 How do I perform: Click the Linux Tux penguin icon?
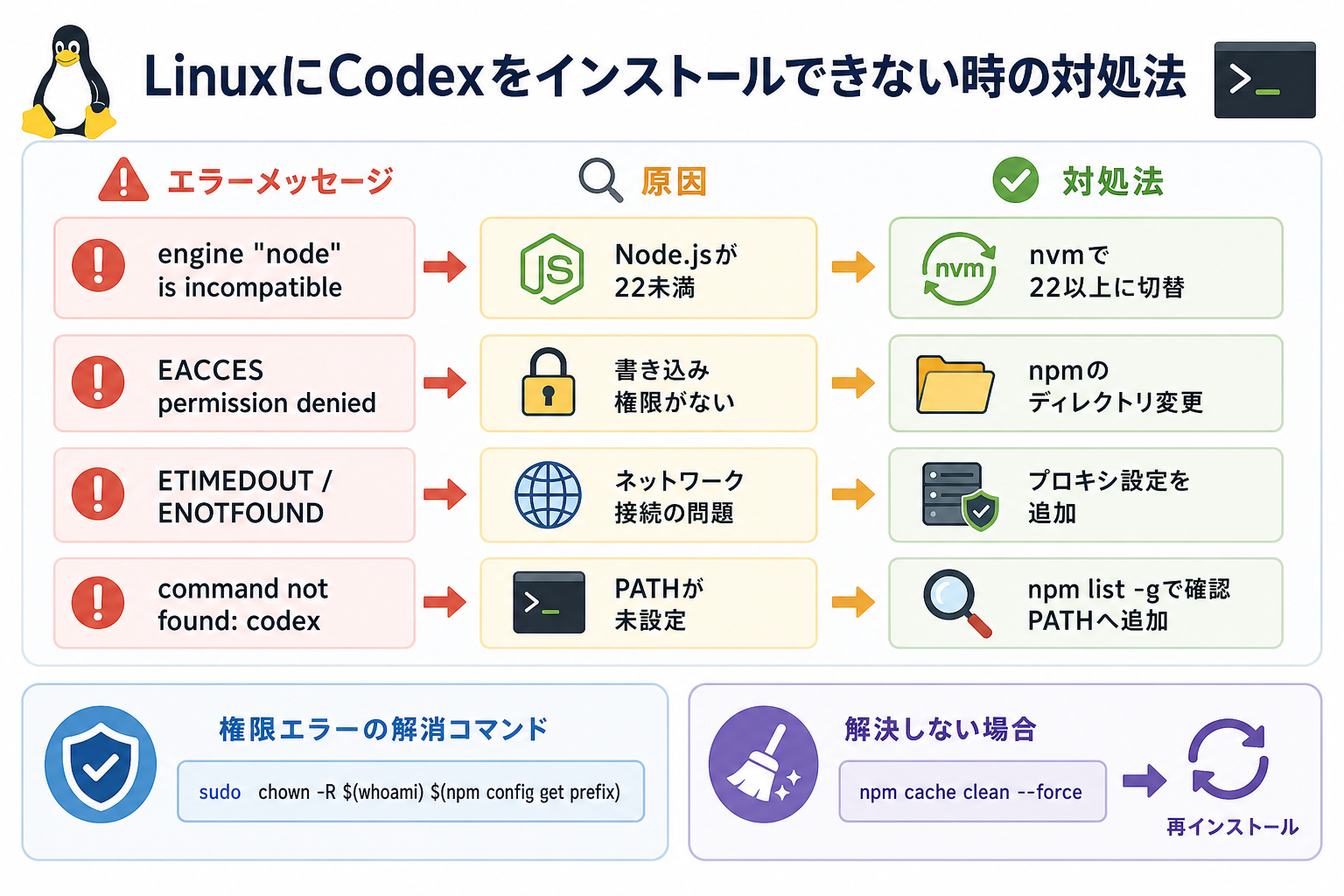point(68,80)
